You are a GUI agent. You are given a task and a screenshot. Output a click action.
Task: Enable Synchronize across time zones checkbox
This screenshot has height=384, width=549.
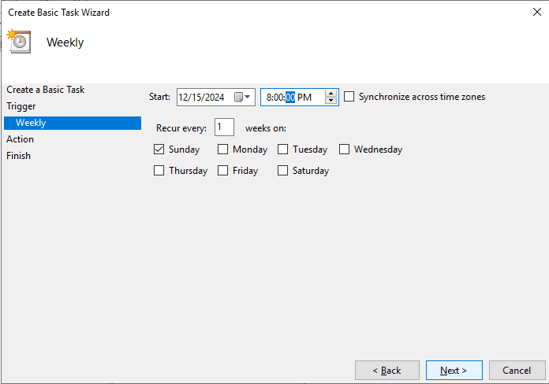click(x=349, y=97)
